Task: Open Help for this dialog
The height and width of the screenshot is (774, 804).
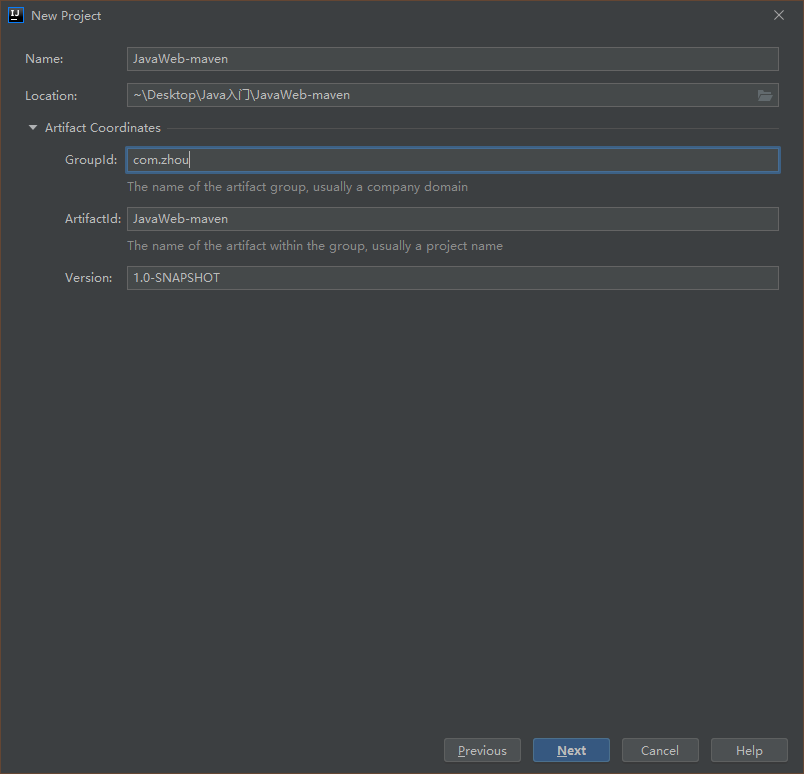Action: [x=749, y=751]
